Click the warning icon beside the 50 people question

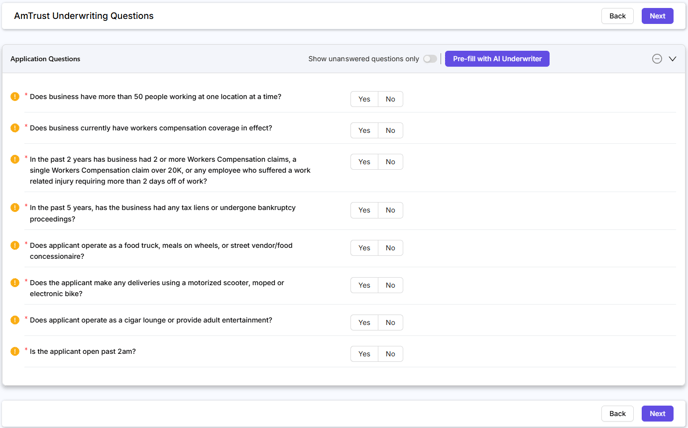pos(15,97)
